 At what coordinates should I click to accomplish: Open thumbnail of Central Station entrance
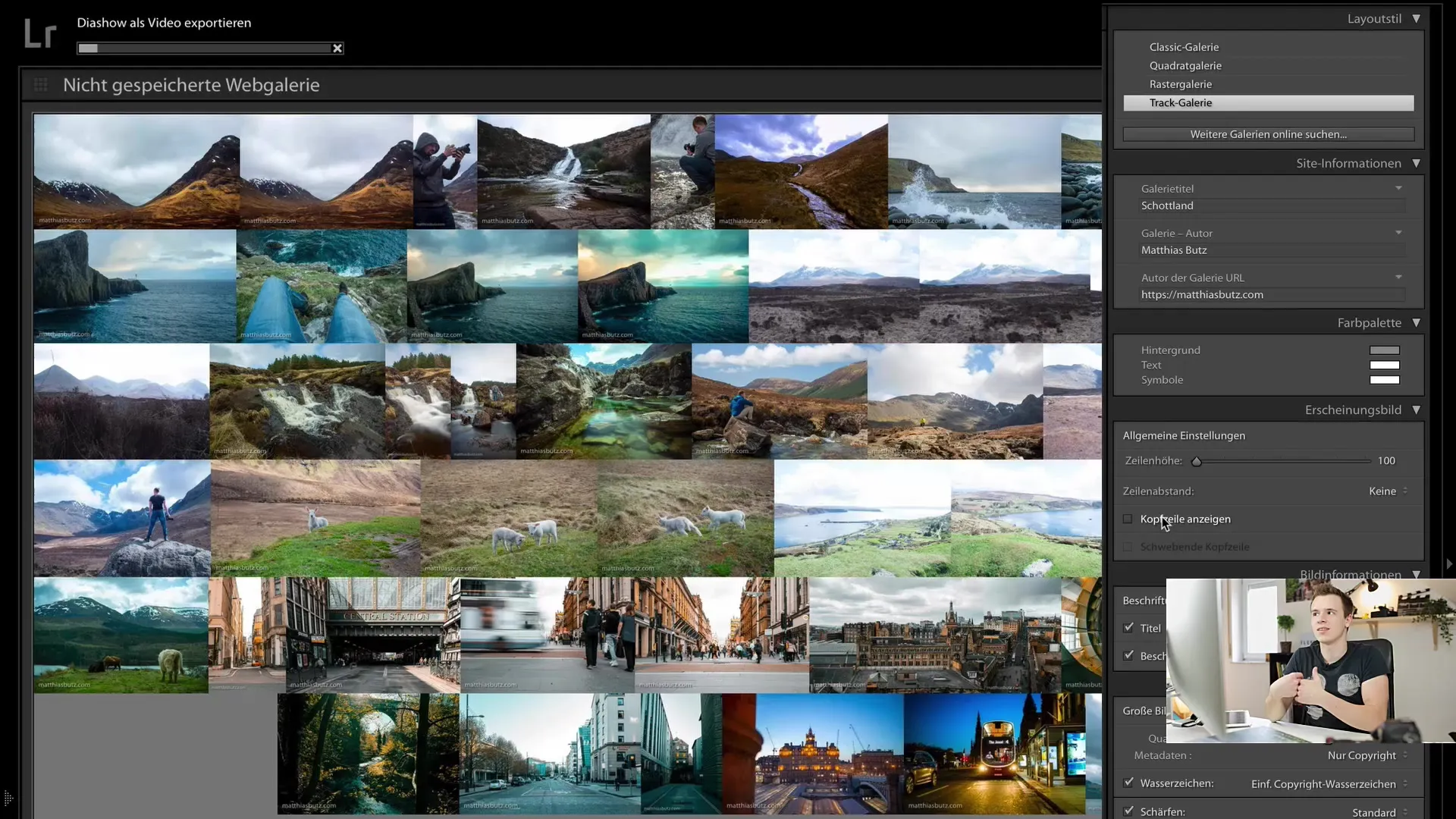pos(372,635)
